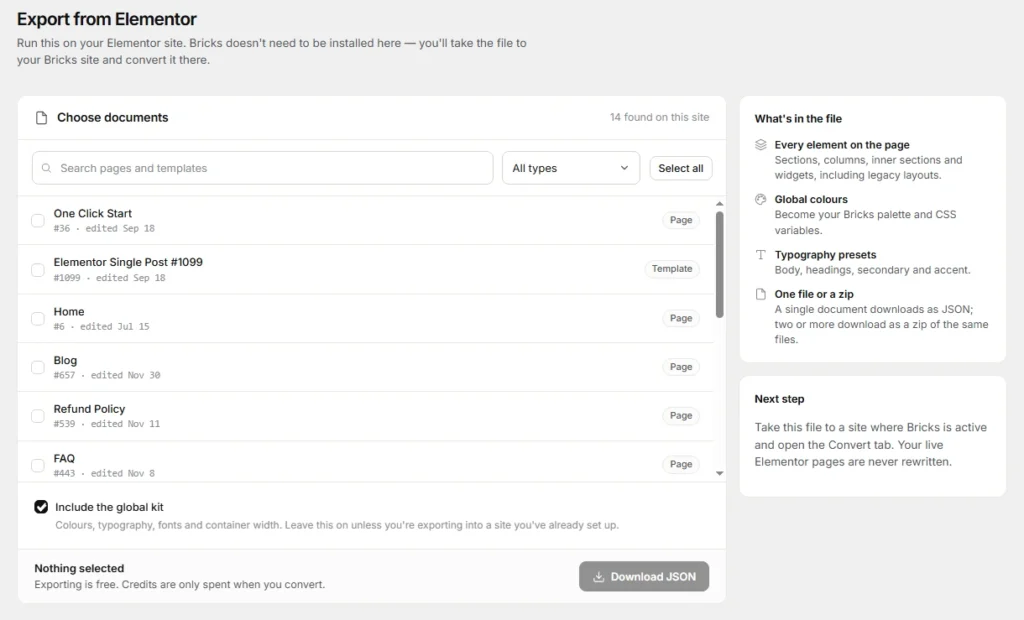Viewport: 1024px width, 620px height.
Task: Click the Blog document title
Action: pyautogui.click(x=65, y=361)
